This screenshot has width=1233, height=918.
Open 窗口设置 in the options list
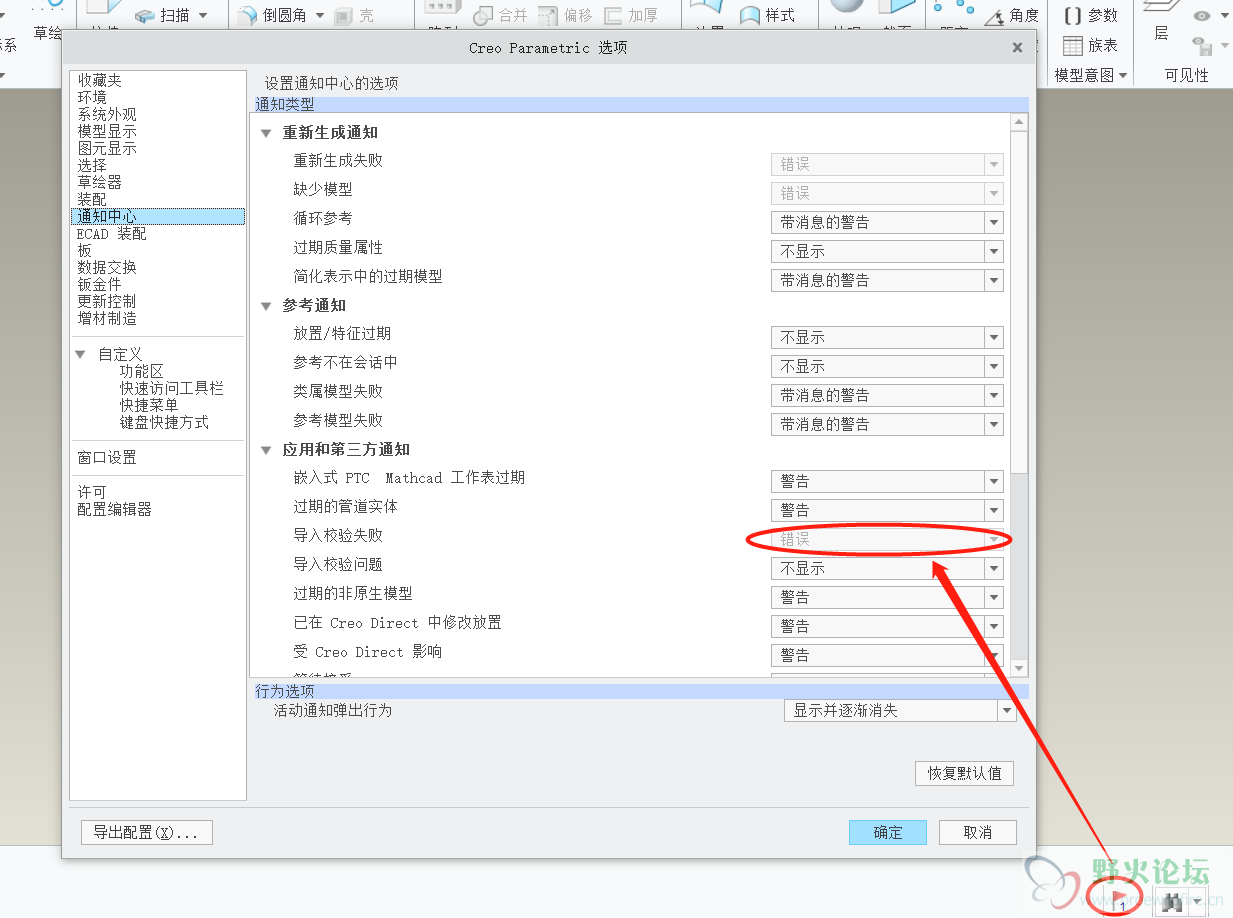[x=107, y=457]
